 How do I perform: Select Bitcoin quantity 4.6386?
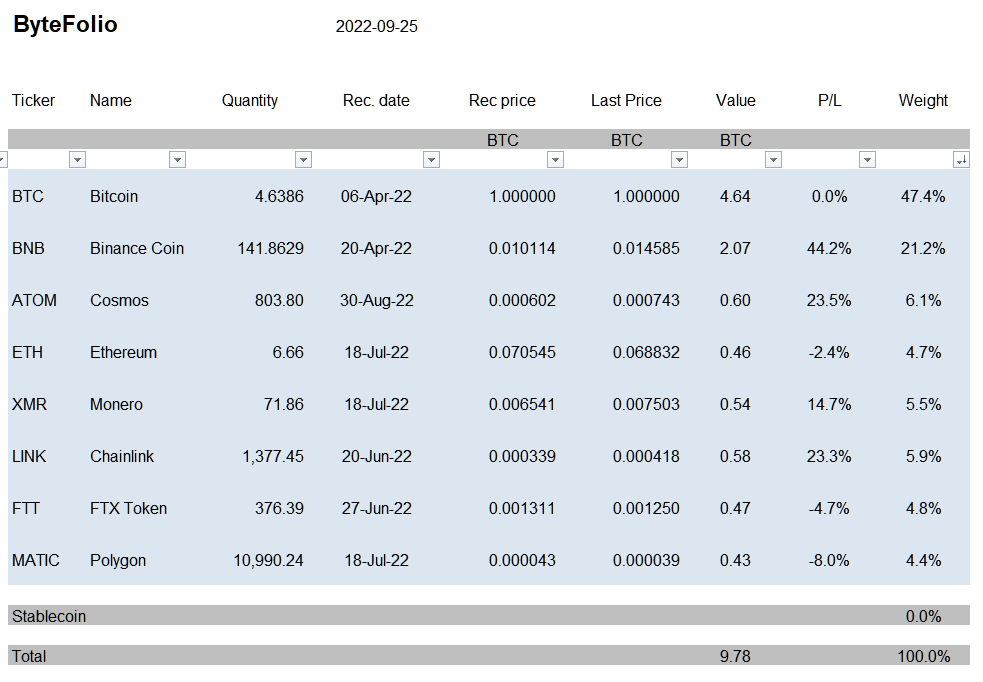pyautogui.click(x=279, y=196)
